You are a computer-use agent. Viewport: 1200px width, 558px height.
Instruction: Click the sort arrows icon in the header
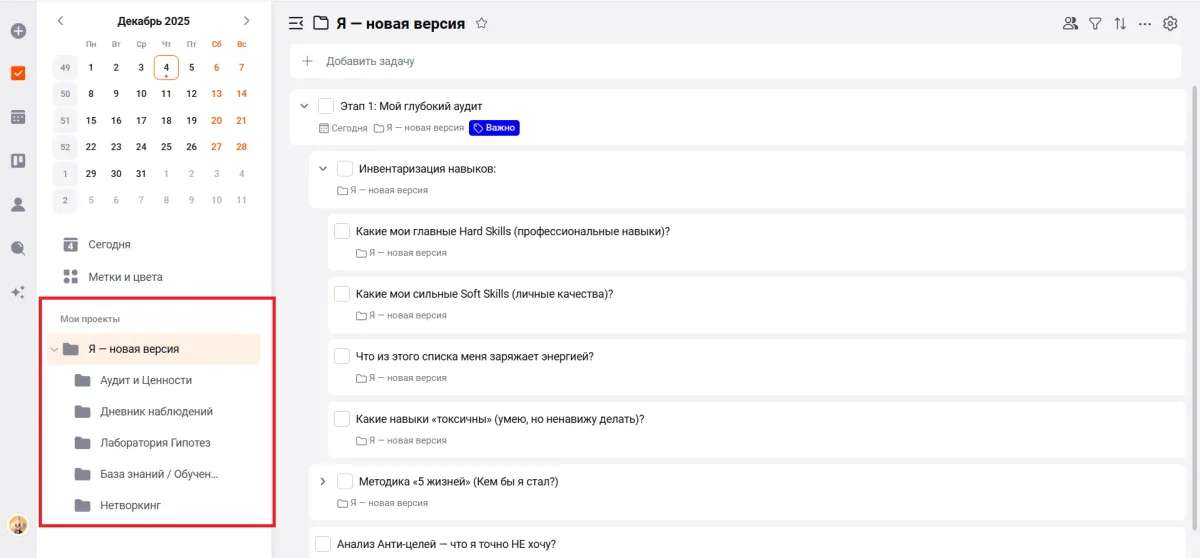point(1120,23)
